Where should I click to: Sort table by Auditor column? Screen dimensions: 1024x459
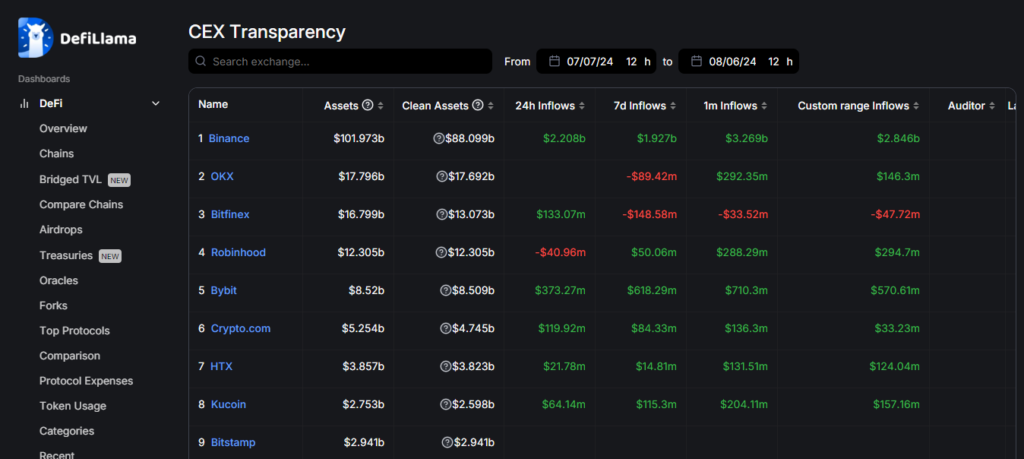coord(992,106)
